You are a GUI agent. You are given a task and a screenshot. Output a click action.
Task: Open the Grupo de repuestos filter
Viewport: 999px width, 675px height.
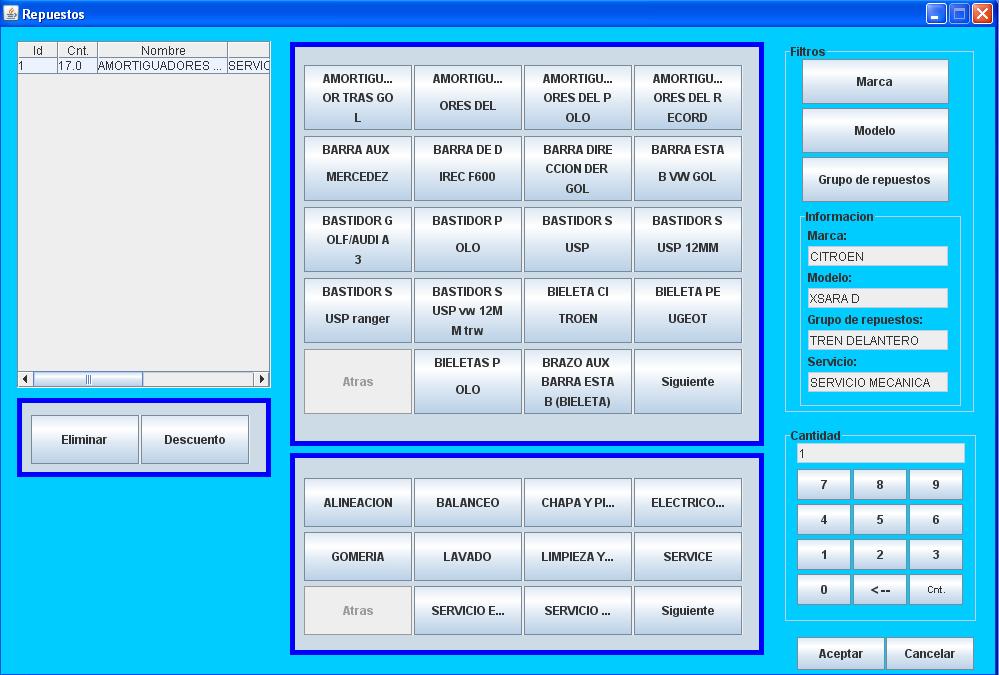tap(874, 180)
